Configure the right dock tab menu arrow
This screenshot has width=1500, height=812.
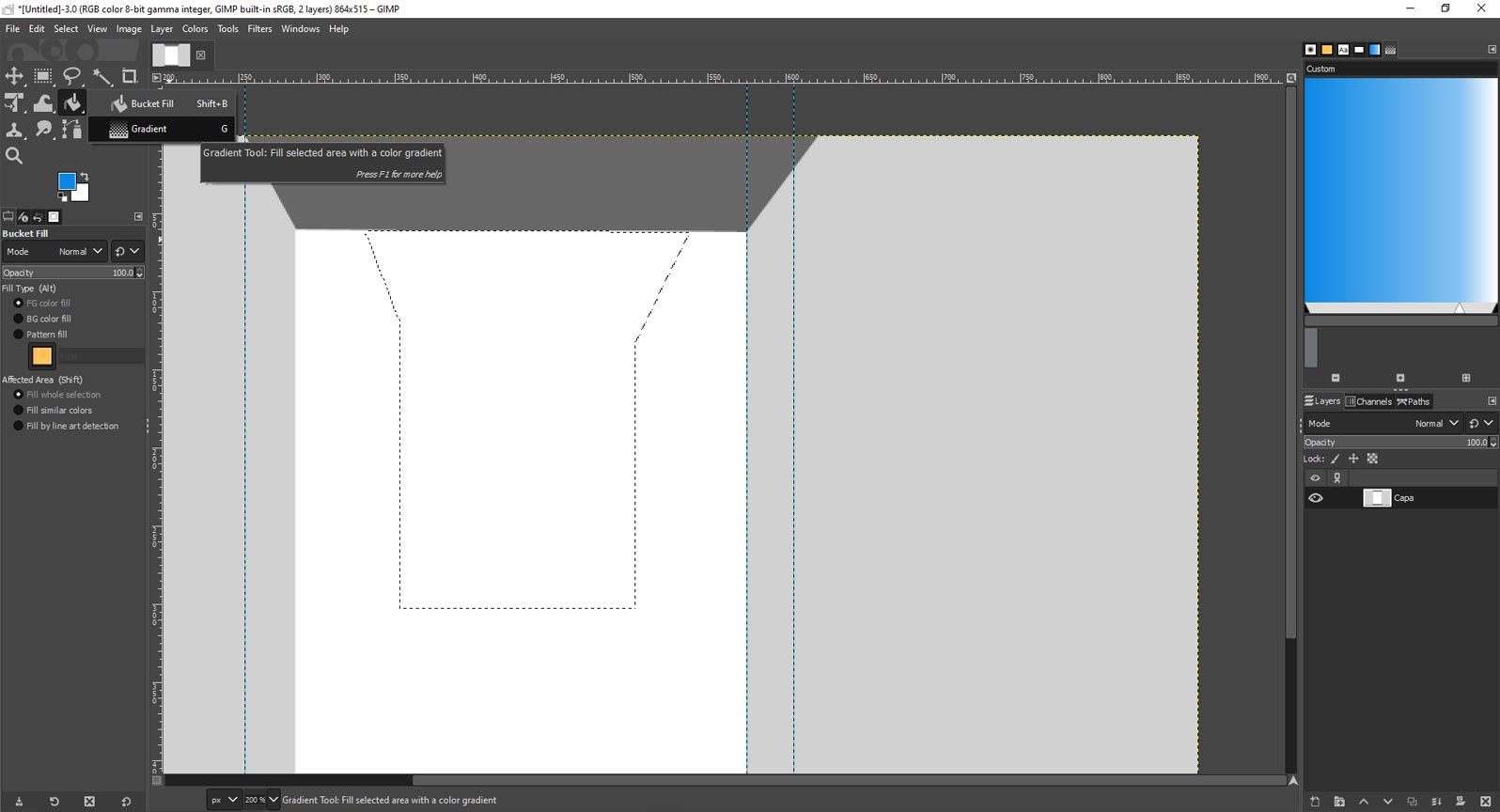point(1492,50)
